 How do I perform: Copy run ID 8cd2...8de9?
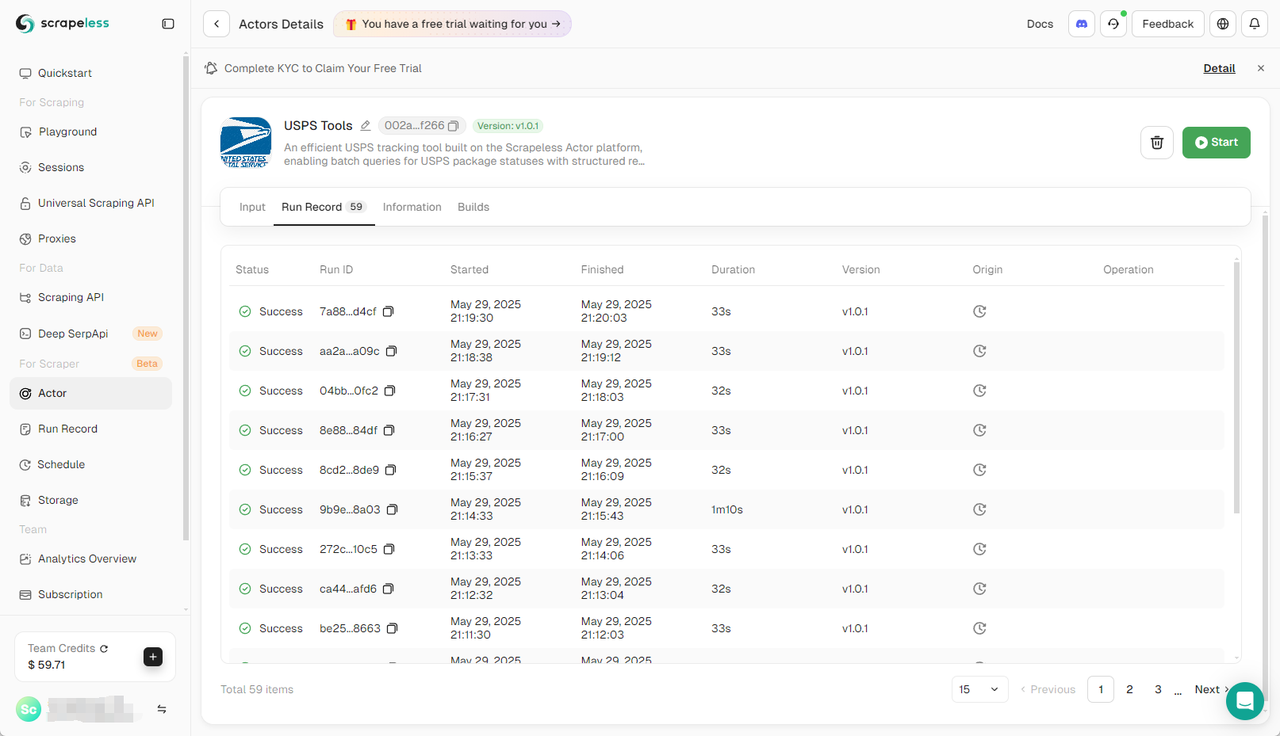click(x=391, y=470)
